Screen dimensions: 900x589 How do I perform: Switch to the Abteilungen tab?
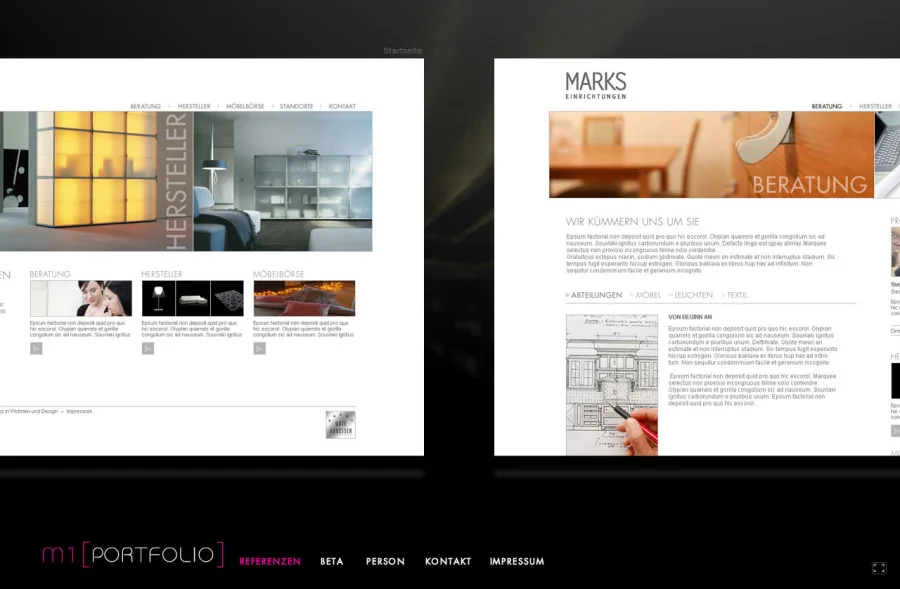[x=596, y=295]
